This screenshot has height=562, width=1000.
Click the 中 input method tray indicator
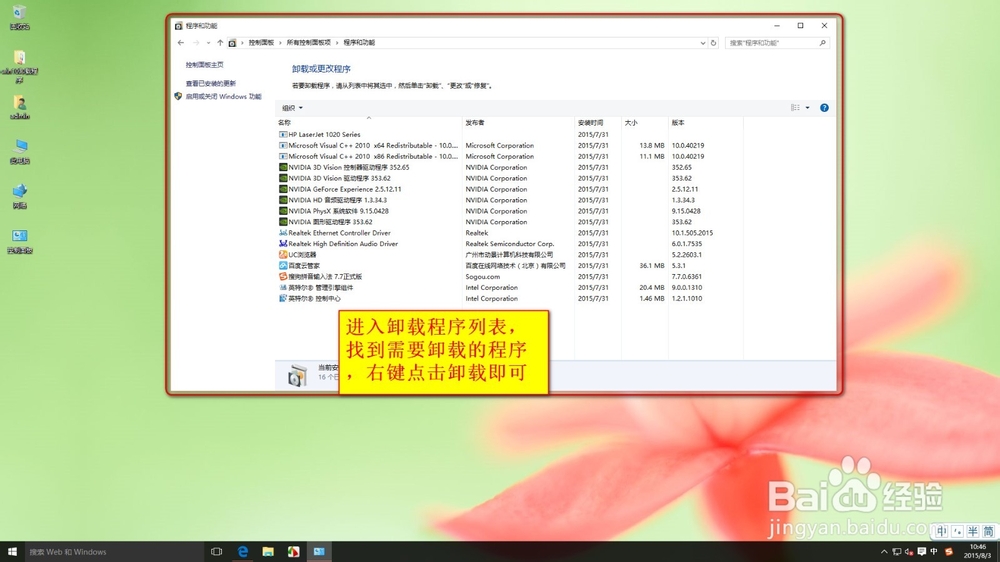click(x=934, y=552)
